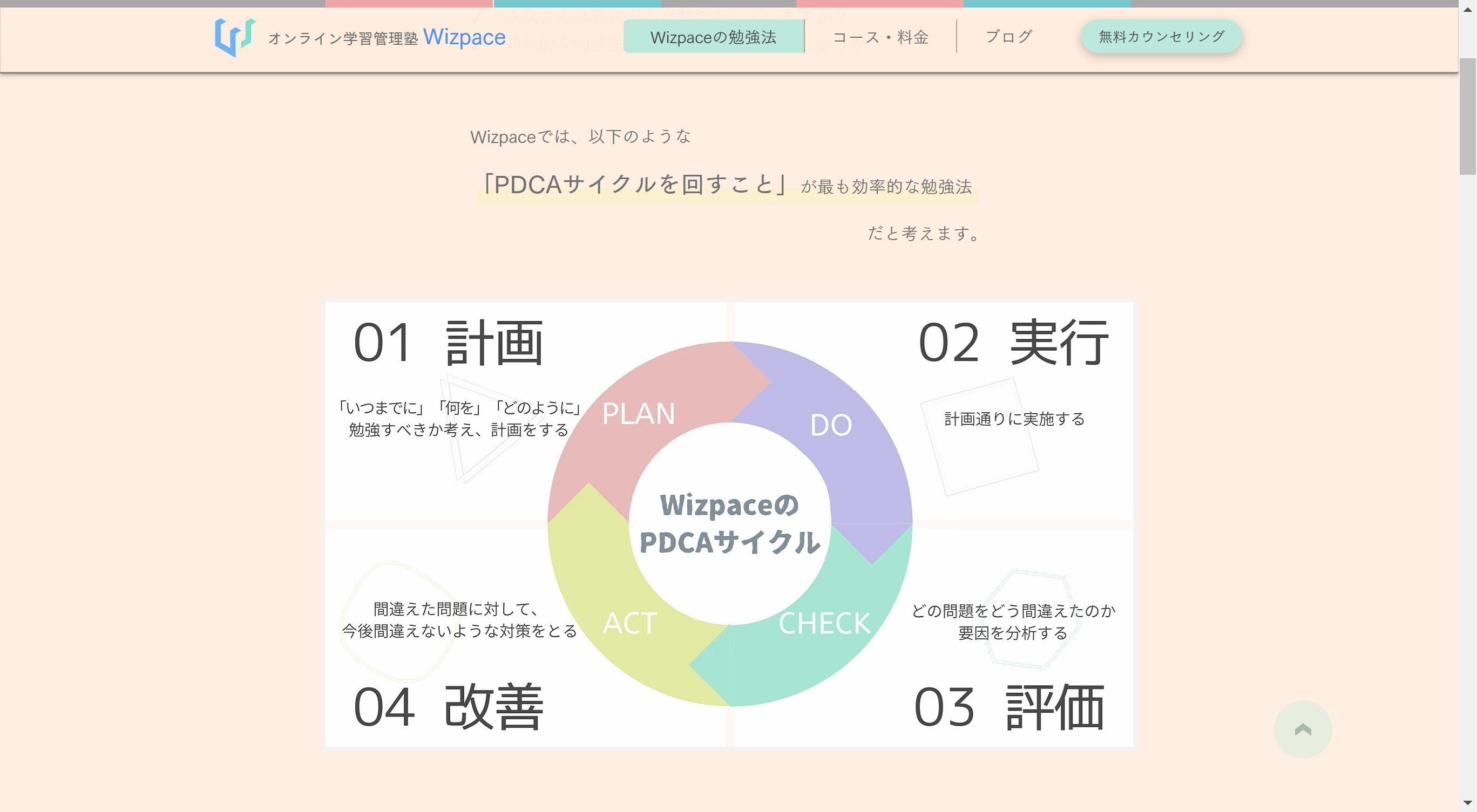
Task: Click the 03 評価 heading
Action: pyautogui.click(x=1008, y=707)
